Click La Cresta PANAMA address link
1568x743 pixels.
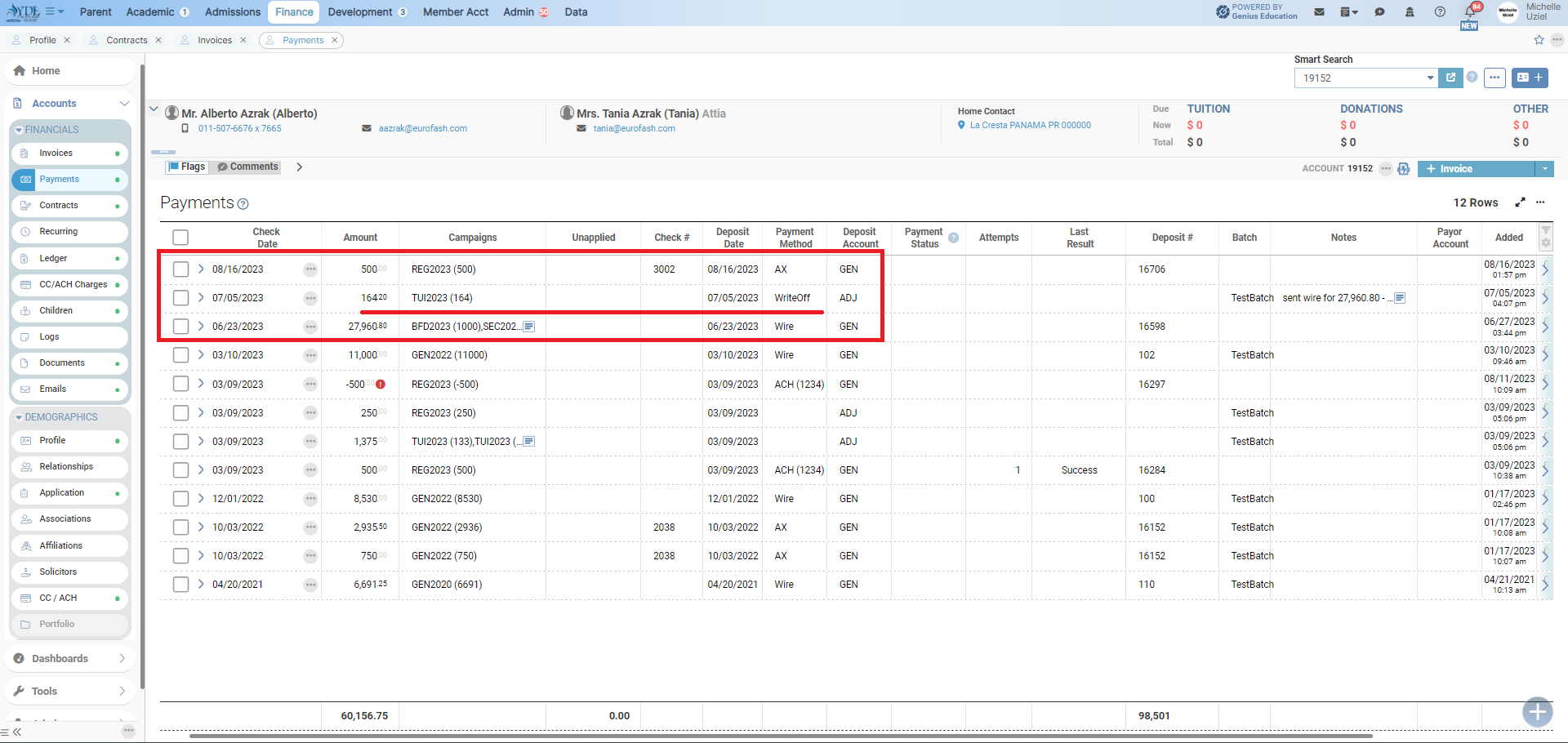pyautogui.click(x=1031, y=125)
